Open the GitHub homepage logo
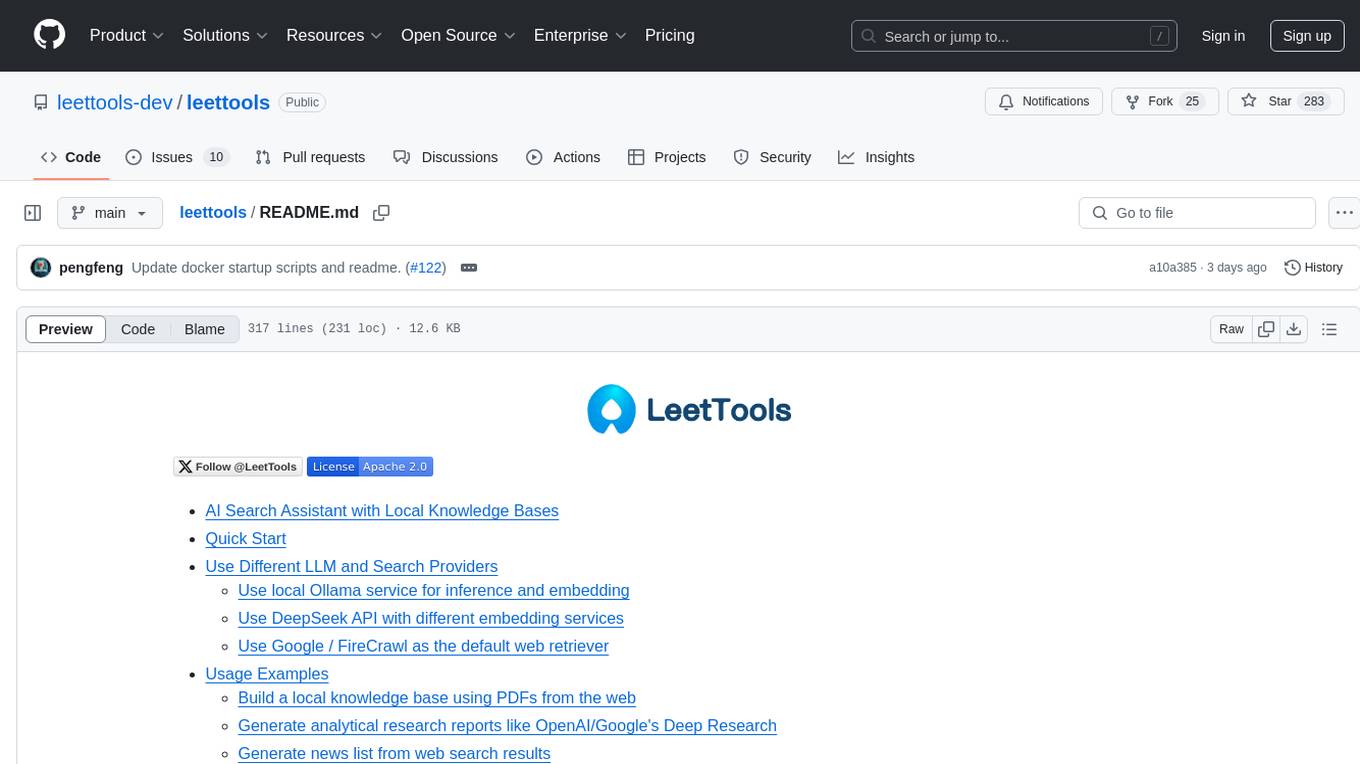This screenshot has height=764, width=1360. click(49, 35)
